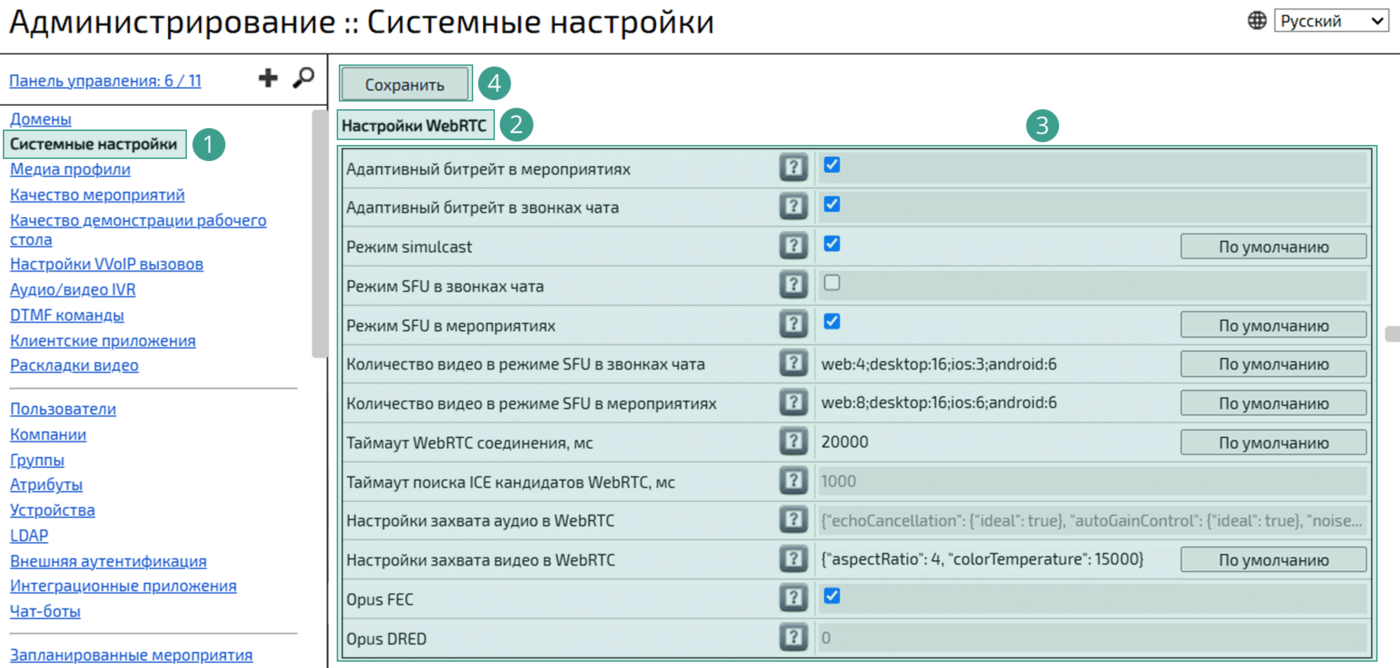Enable Режим SFU в звонках чата checkbox

coord(831,283)
